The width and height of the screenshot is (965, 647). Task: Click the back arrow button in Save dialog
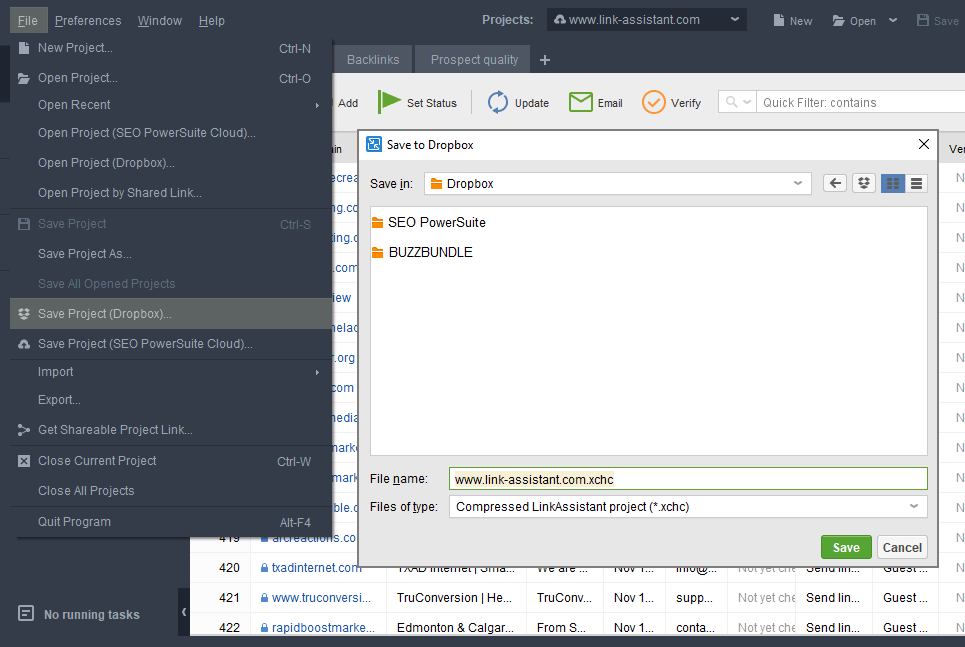(835, 183)
